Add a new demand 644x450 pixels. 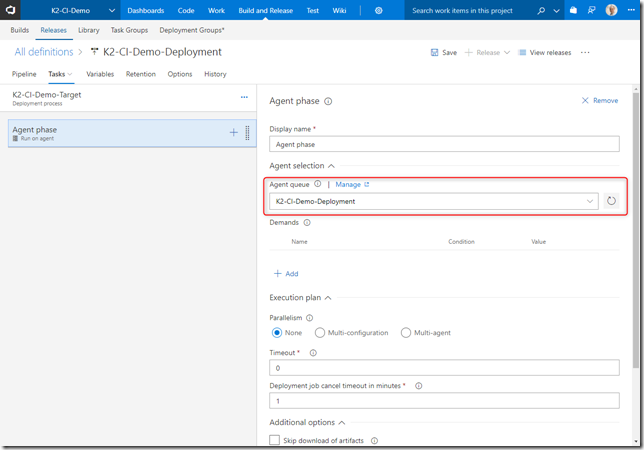286,274
